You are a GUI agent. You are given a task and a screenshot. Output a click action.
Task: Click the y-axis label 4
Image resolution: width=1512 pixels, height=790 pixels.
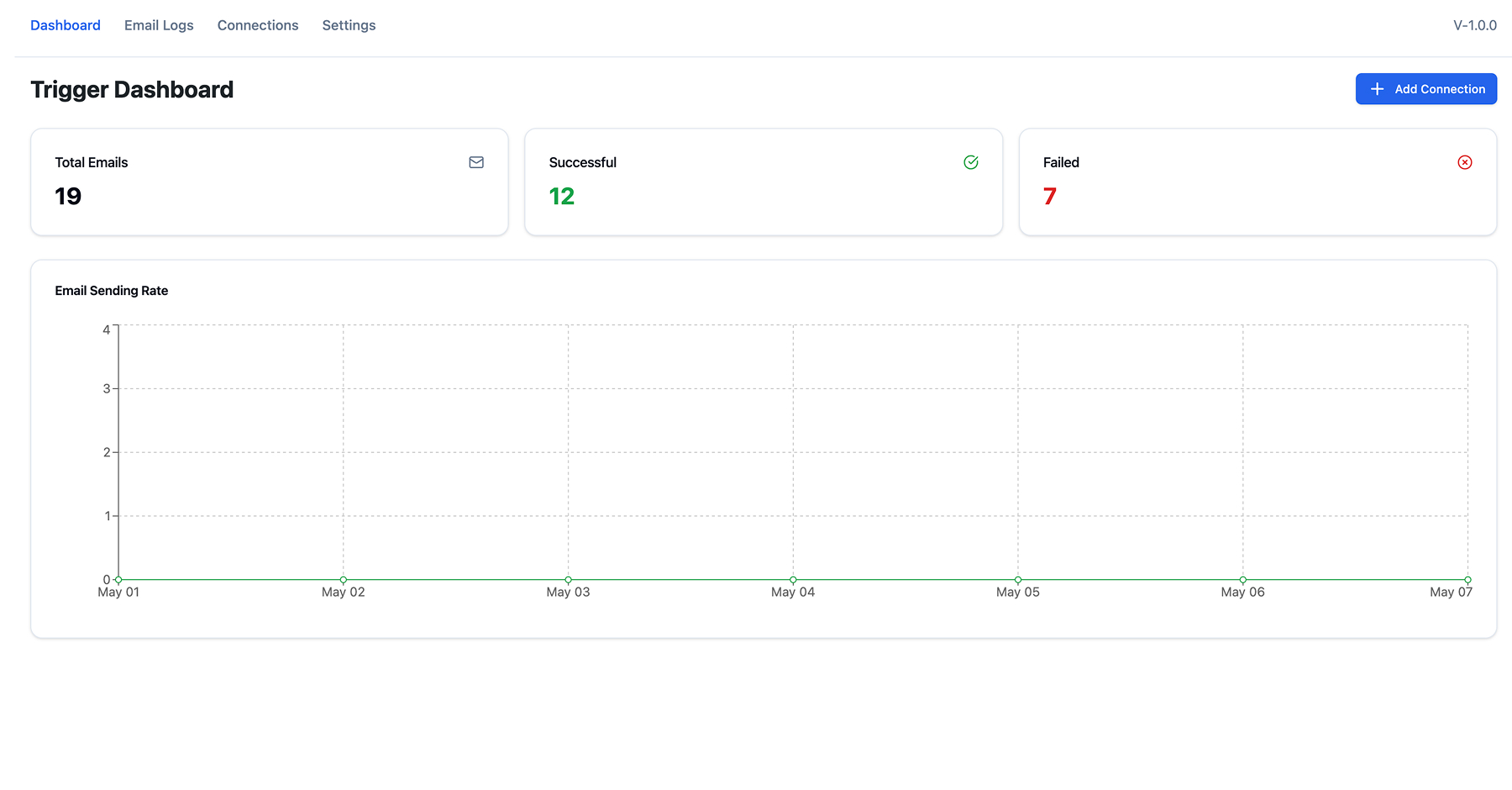(107, 329)
